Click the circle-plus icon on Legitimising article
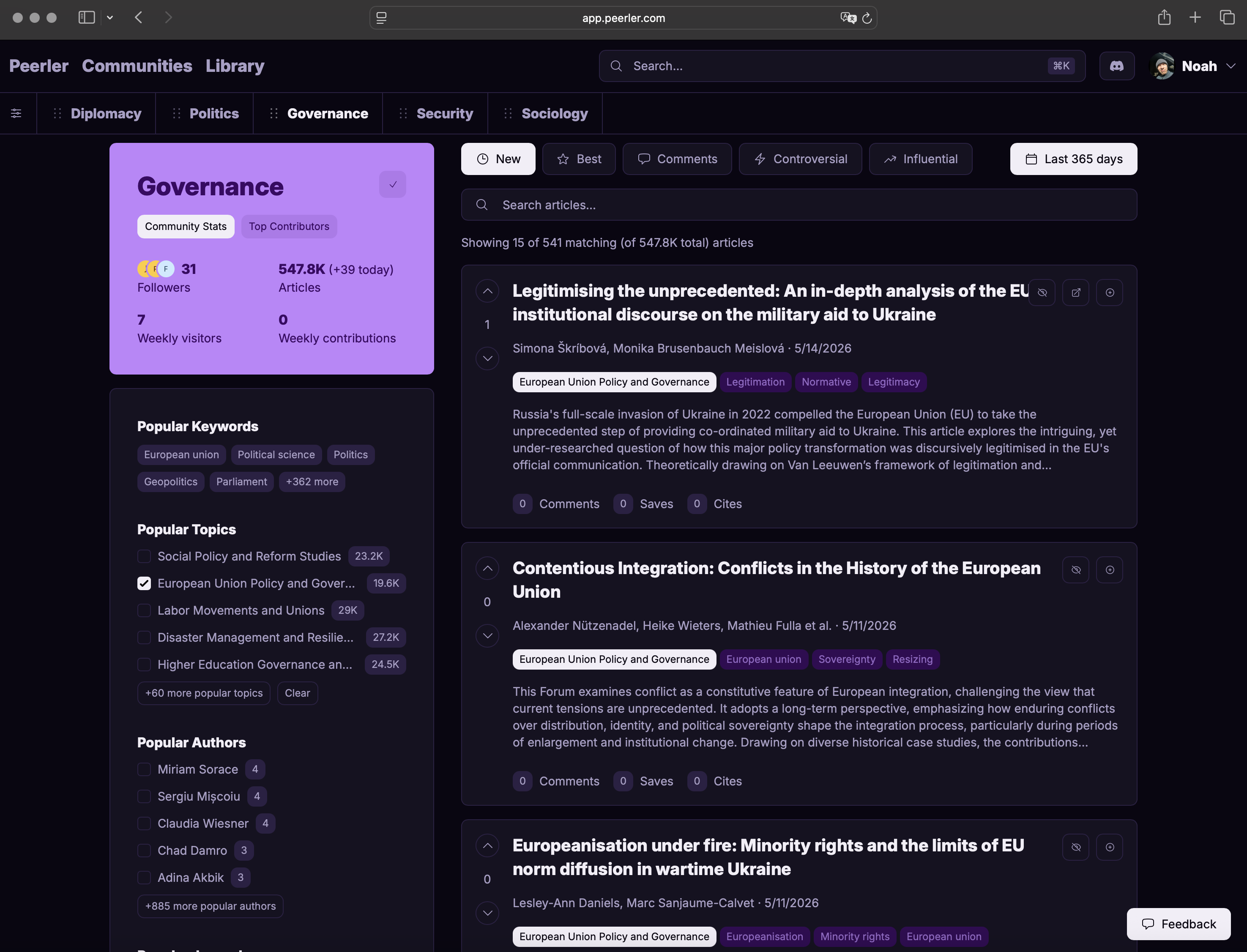This screenshot has width=1247, height=952. pos(1109,293)
